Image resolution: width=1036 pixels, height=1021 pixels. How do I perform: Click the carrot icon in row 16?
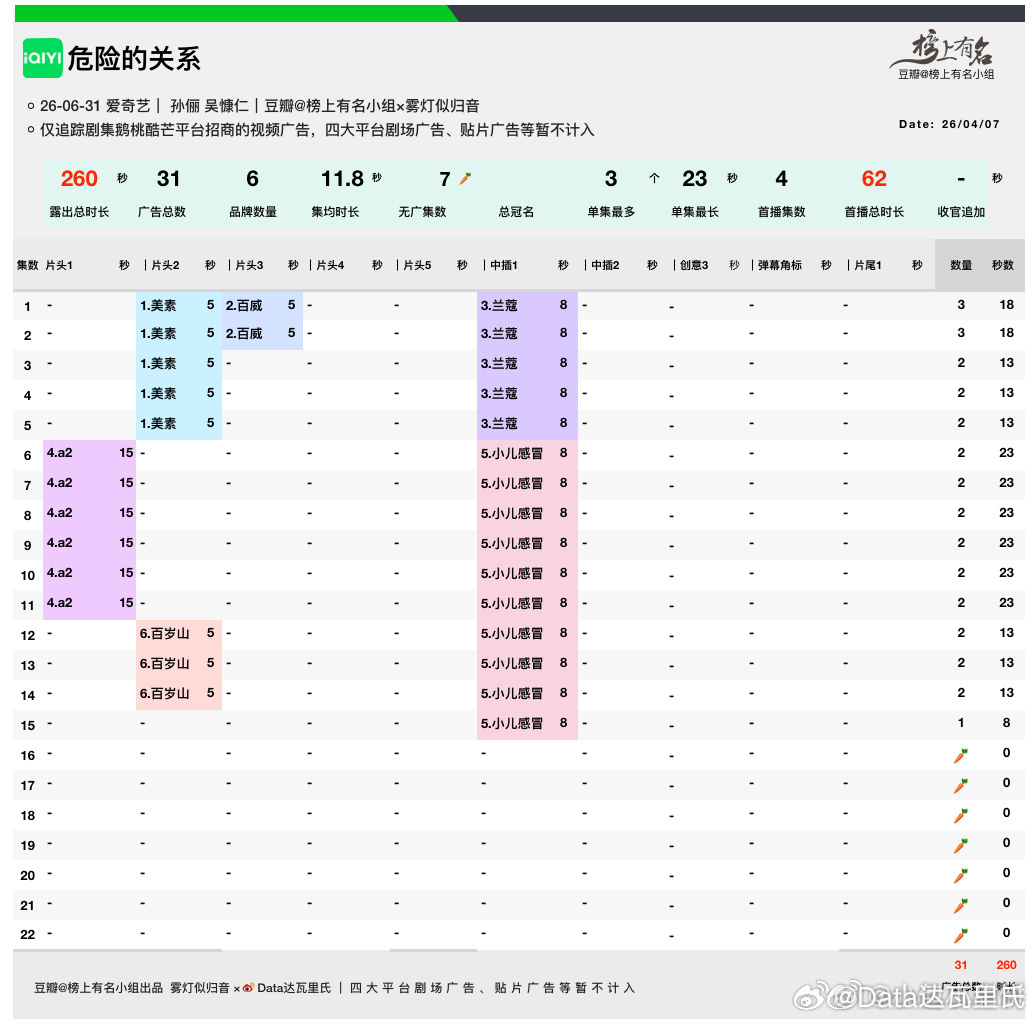pyautogui.click(x=960, y=754)
